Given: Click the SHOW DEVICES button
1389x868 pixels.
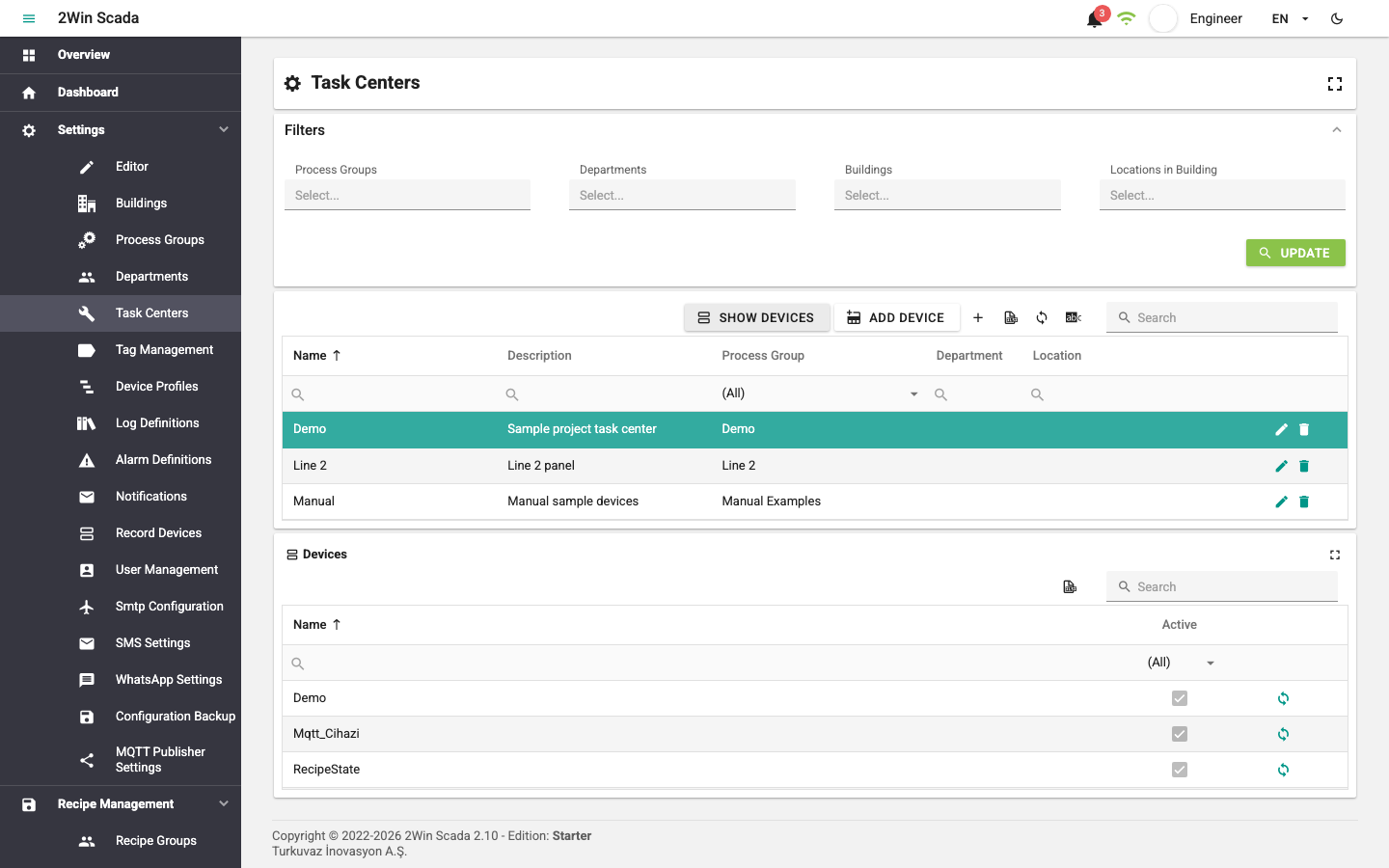Looking at the screenshot, I should pos(756,317).
